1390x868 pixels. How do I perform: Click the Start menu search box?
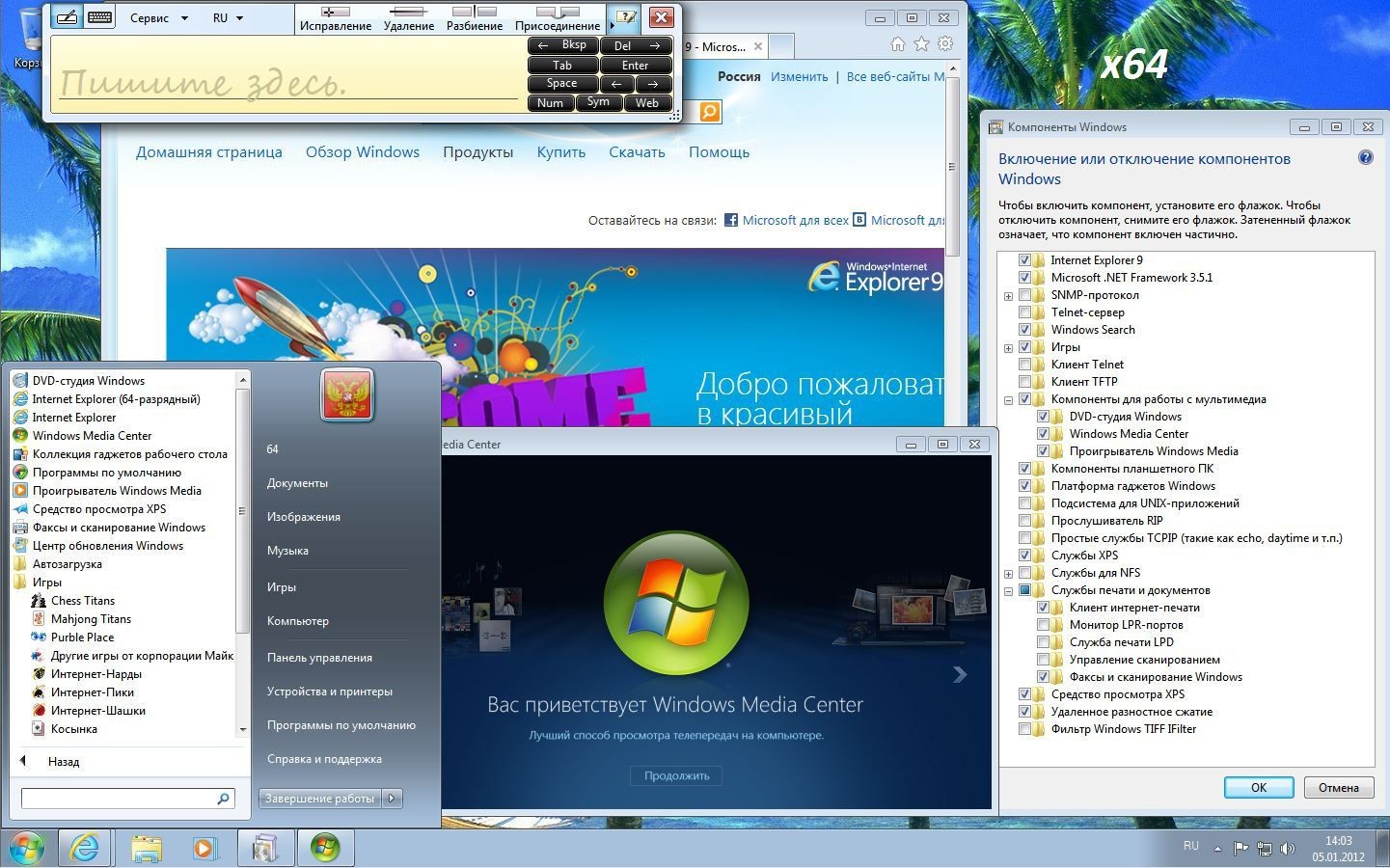point(128,799)
